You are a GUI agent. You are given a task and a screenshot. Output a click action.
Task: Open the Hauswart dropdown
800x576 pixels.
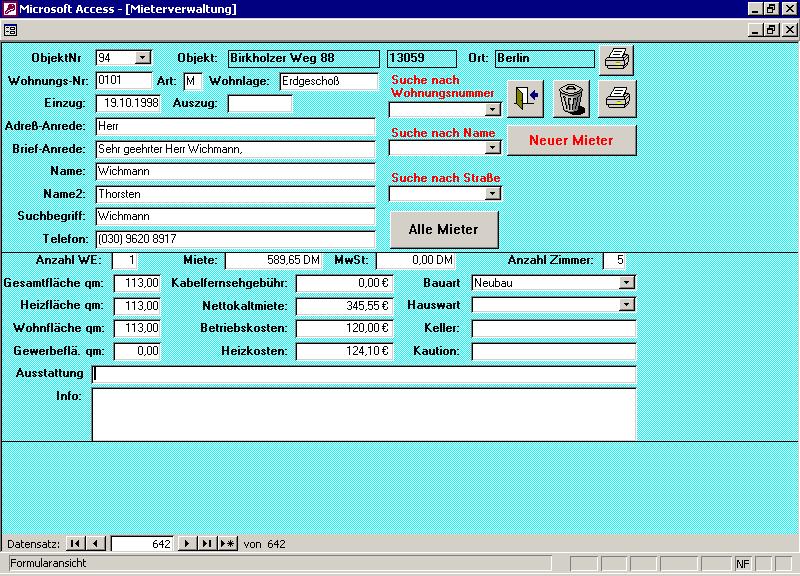tap(627, 305)
